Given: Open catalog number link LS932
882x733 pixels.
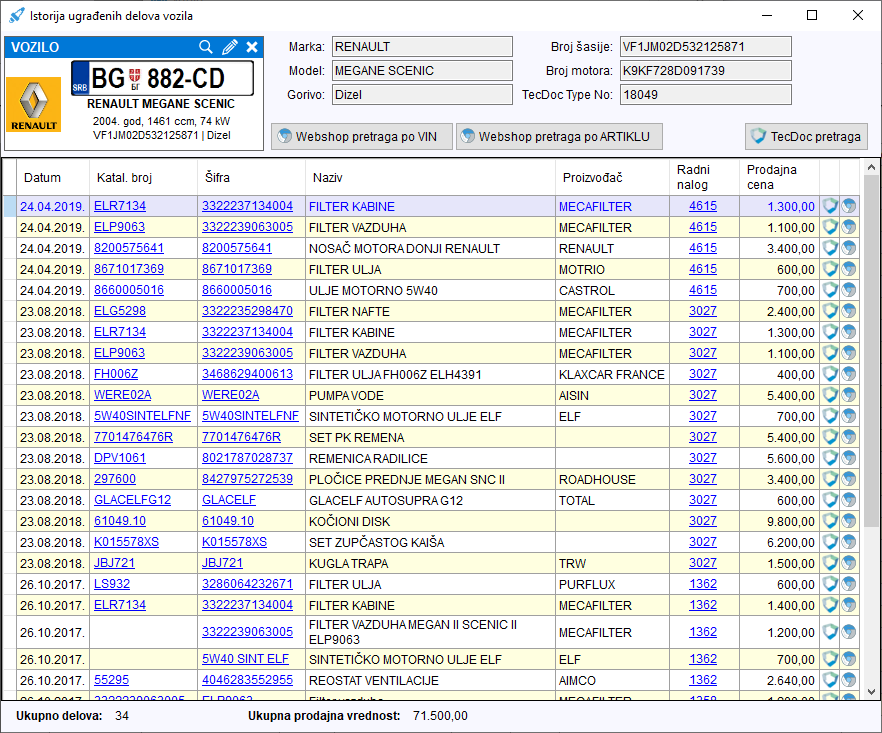Looking at the screenshot, I should [112, 584].
